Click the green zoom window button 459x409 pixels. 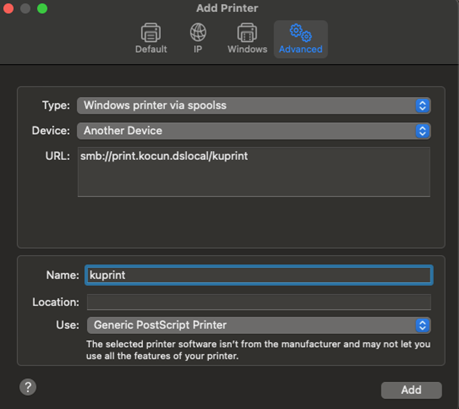(x=42, y=8)
